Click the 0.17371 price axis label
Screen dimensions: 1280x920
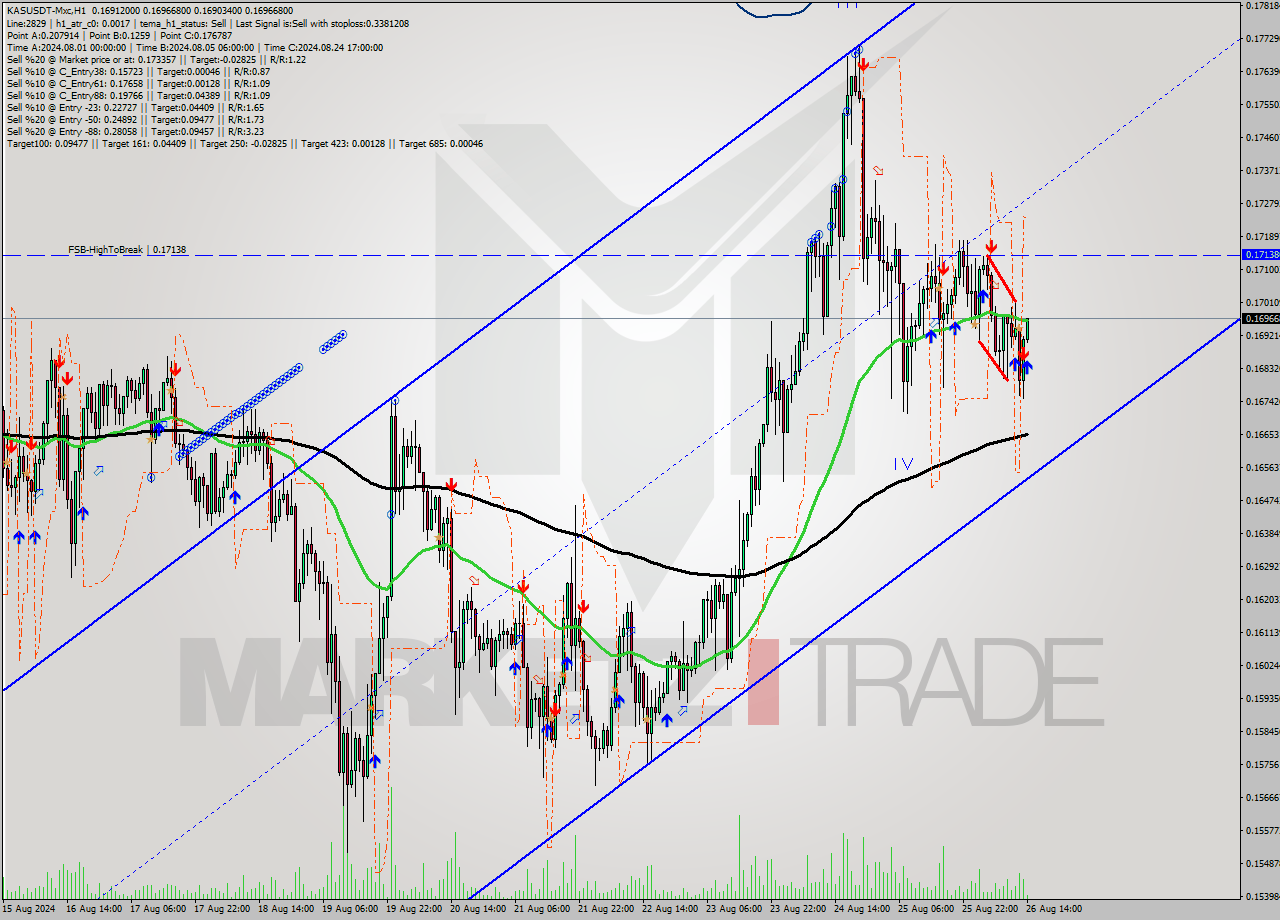1263,171
